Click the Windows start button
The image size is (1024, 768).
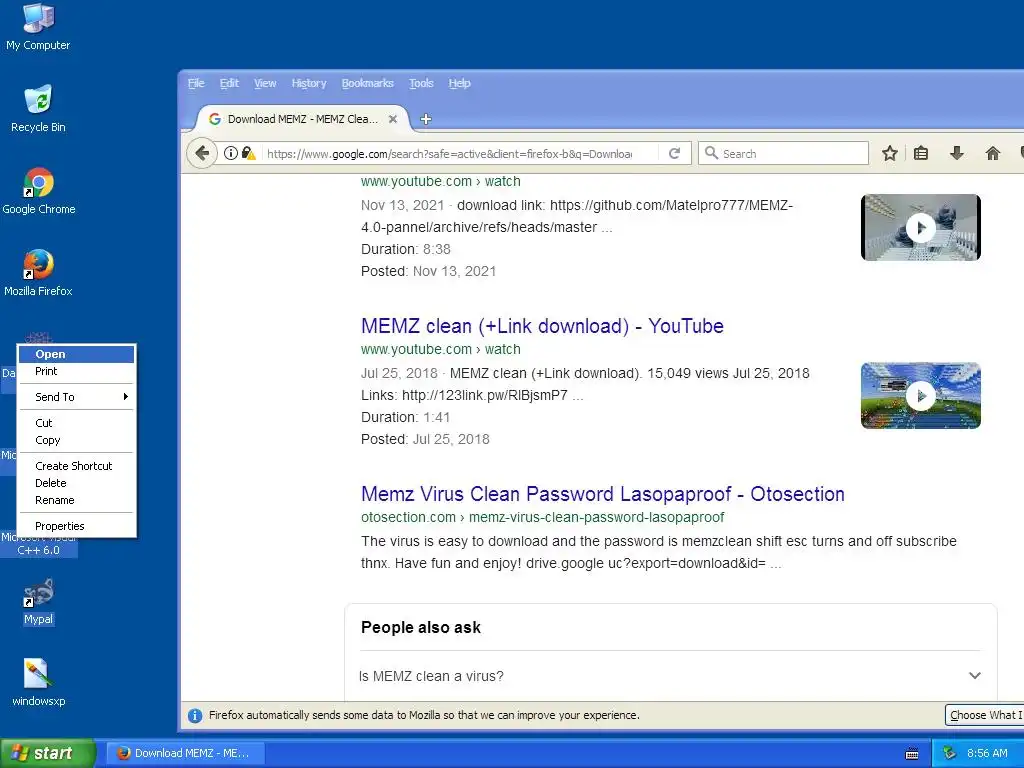coord(48,753)
